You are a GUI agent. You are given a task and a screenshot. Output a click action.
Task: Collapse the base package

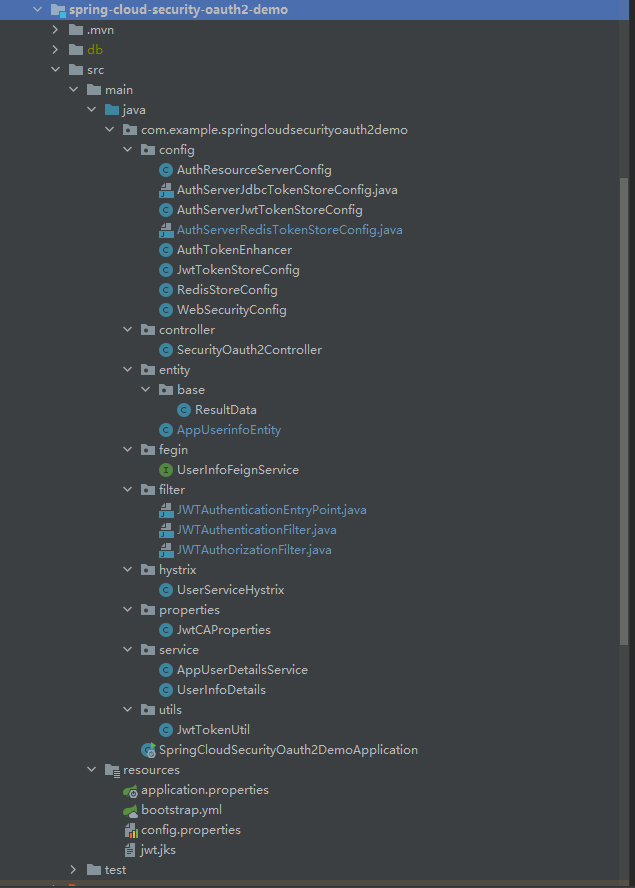click(146, 390)
